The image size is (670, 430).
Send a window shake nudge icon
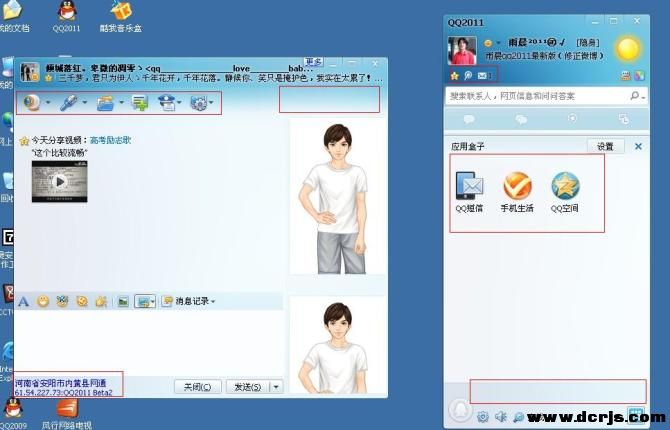point(82,302)
